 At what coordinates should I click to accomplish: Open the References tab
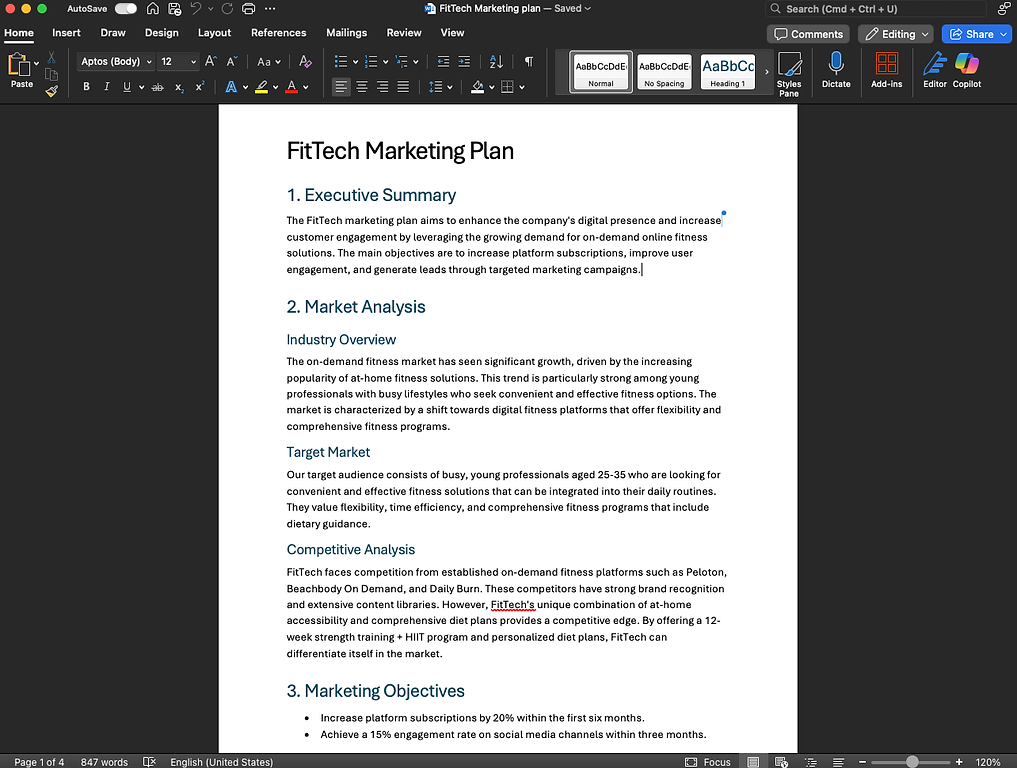point(278,32)
